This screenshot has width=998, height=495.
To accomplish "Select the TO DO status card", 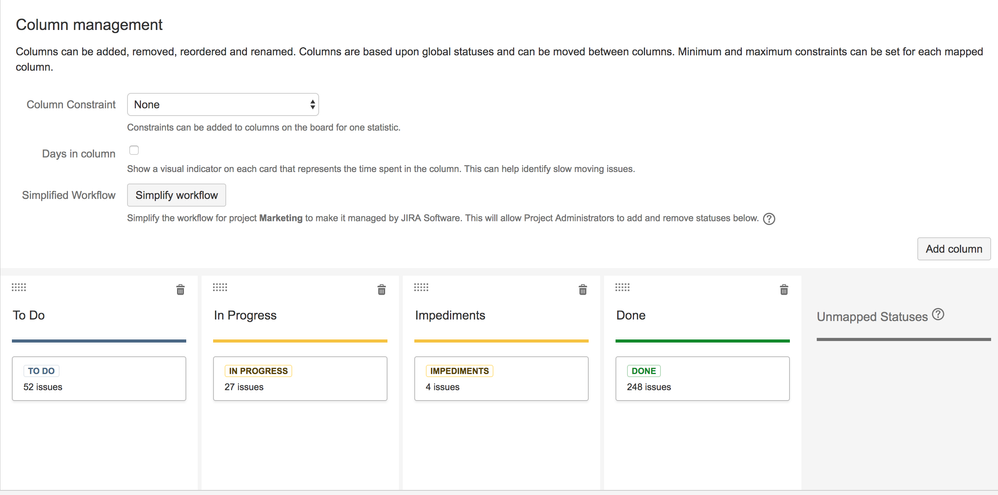I will tap(99, 379).
